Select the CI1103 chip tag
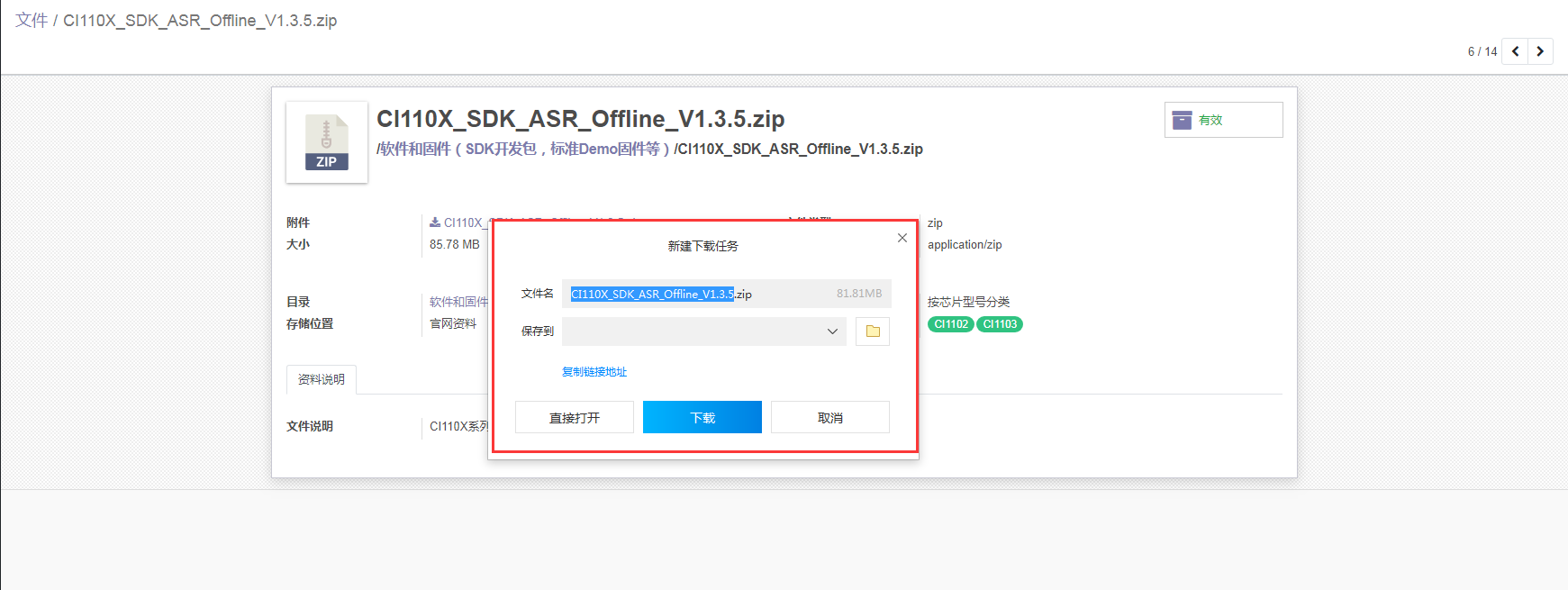Viewport: 1568px width, 590px height. (1000, 324)
